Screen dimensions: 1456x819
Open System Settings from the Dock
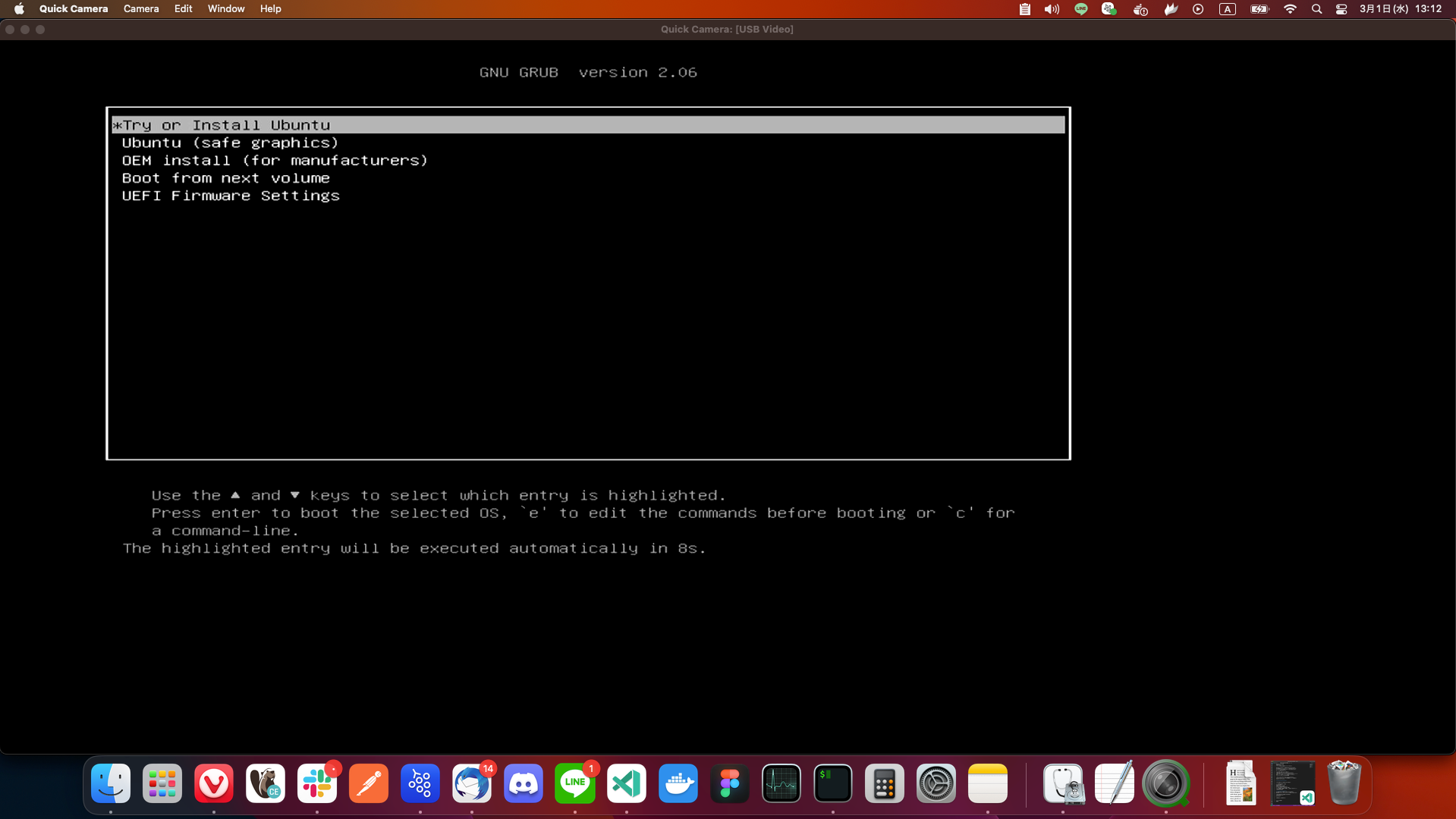(936, 783)
